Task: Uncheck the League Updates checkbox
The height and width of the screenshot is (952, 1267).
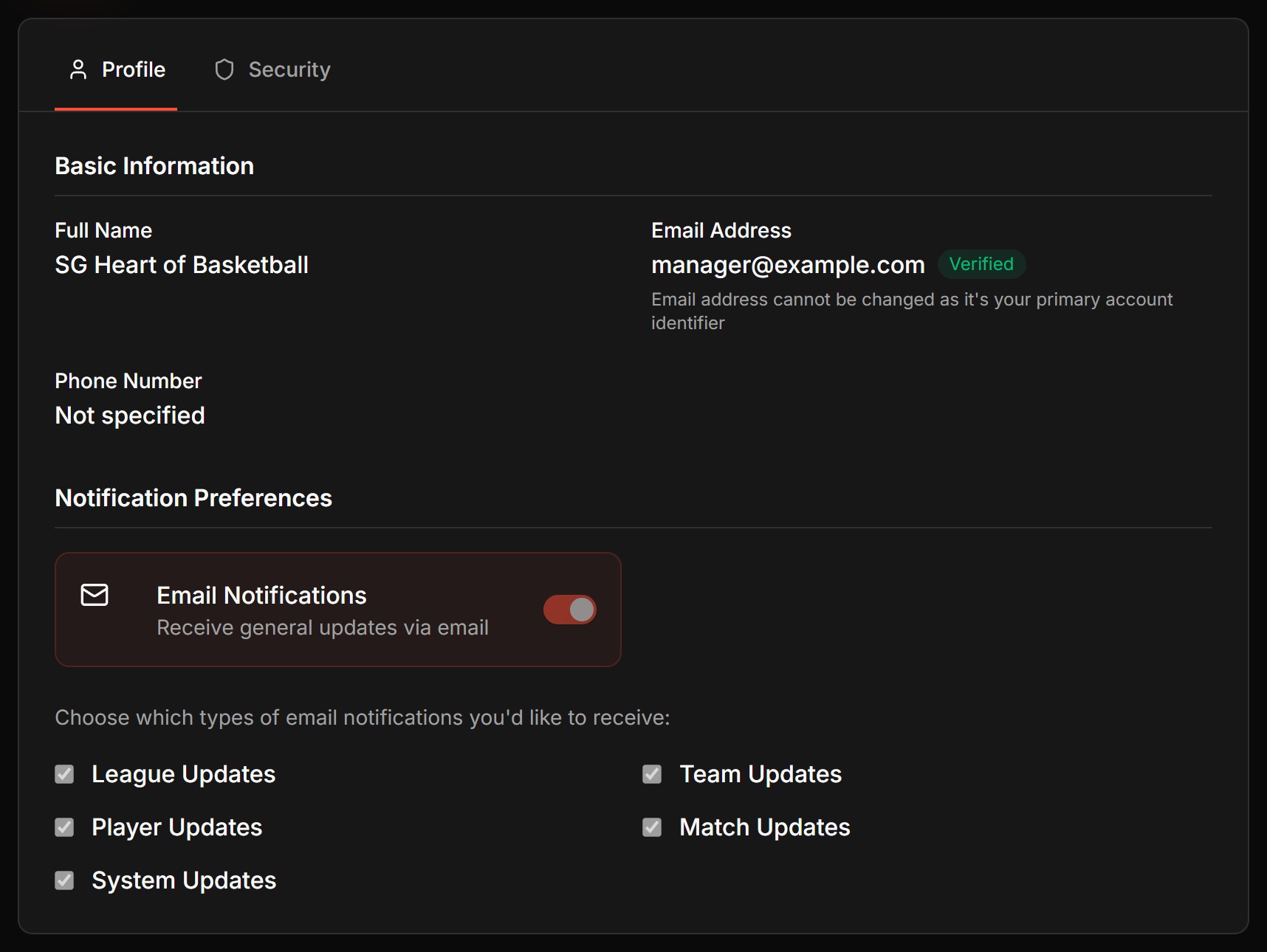Action: pyautogui.click(x=64, y=774)
